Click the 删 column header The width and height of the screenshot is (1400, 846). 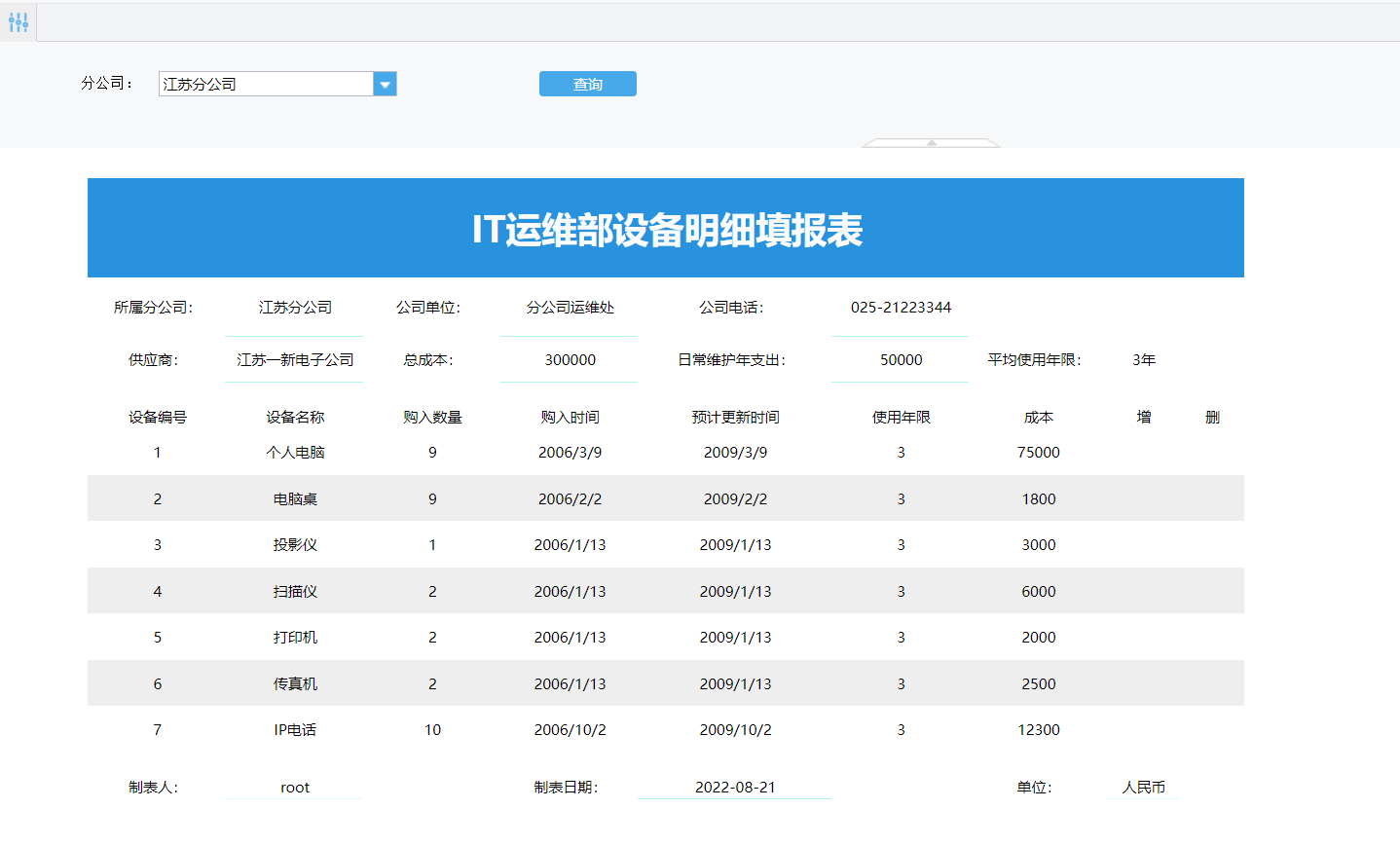[x=1211, y=418]
